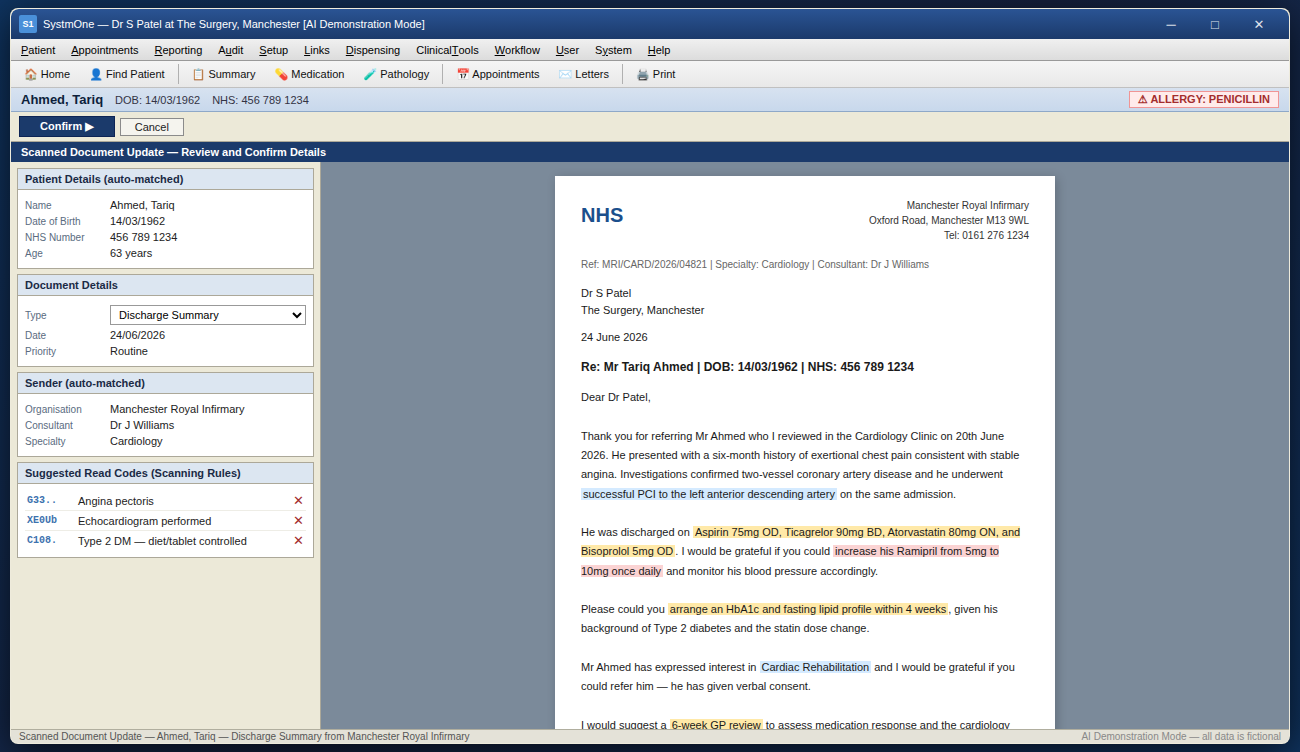Click patient name Ahmed, Tariq in banner
The height and width of the screenshot is (752, 1300).
click(62, 100)
